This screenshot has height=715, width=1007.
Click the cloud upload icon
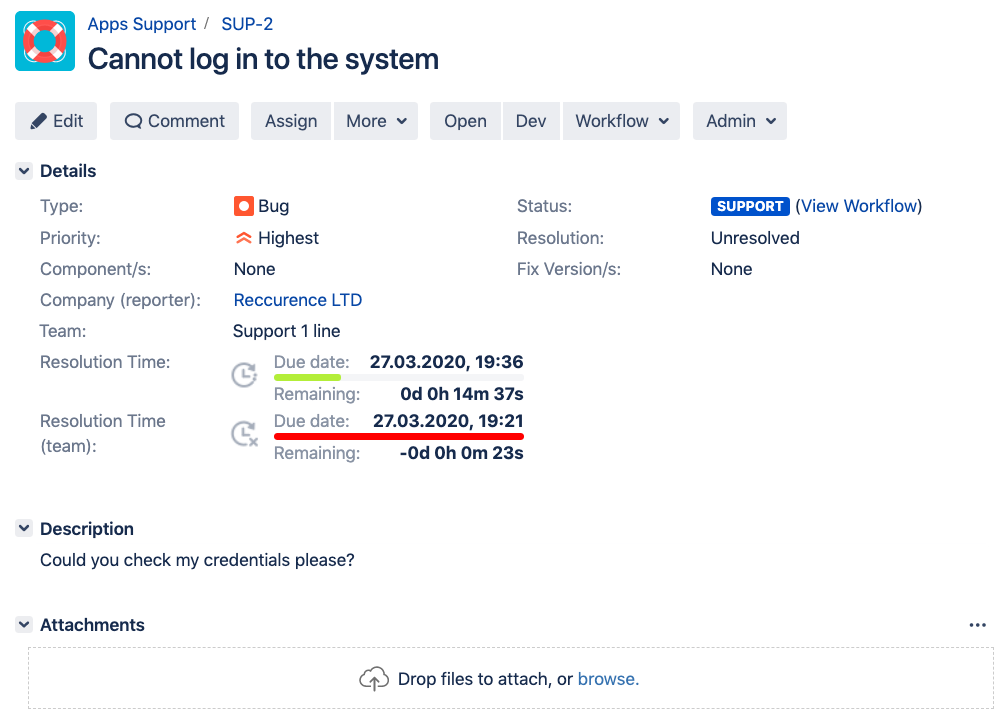[x=374, y=679]
